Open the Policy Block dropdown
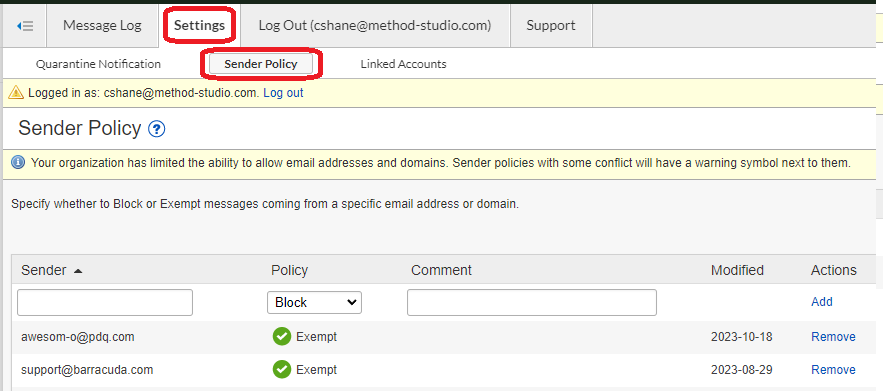This screenshot has height=391, width=883. [x=314, y=303]
